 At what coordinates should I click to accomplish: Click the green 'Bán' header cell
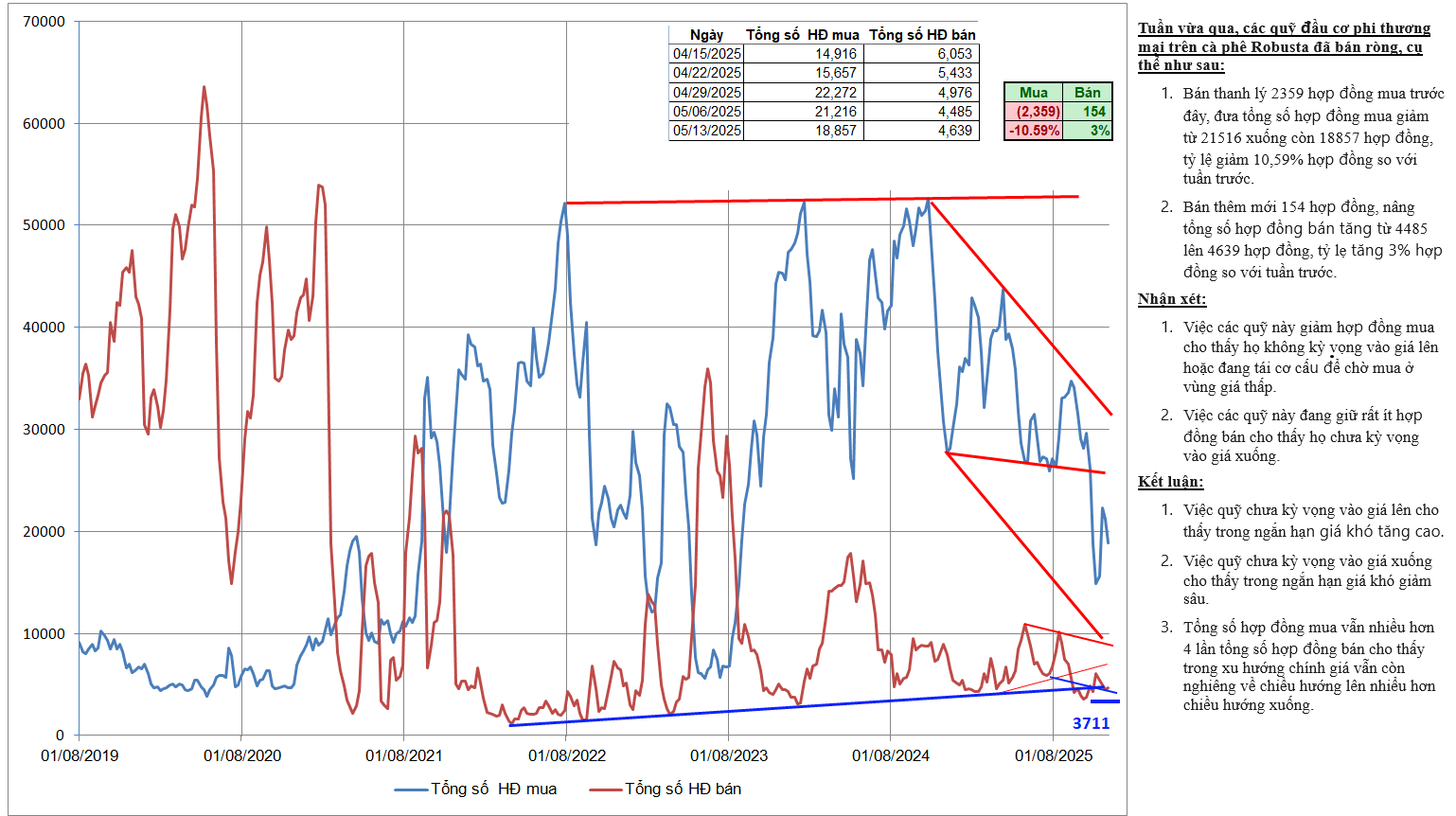[x=1087, y=92]
